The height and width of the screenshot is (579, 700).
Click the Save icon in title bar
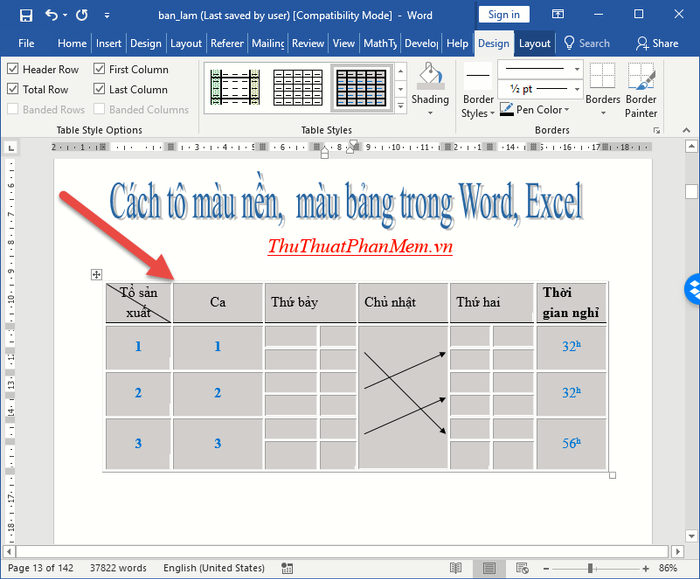[26, 16]
